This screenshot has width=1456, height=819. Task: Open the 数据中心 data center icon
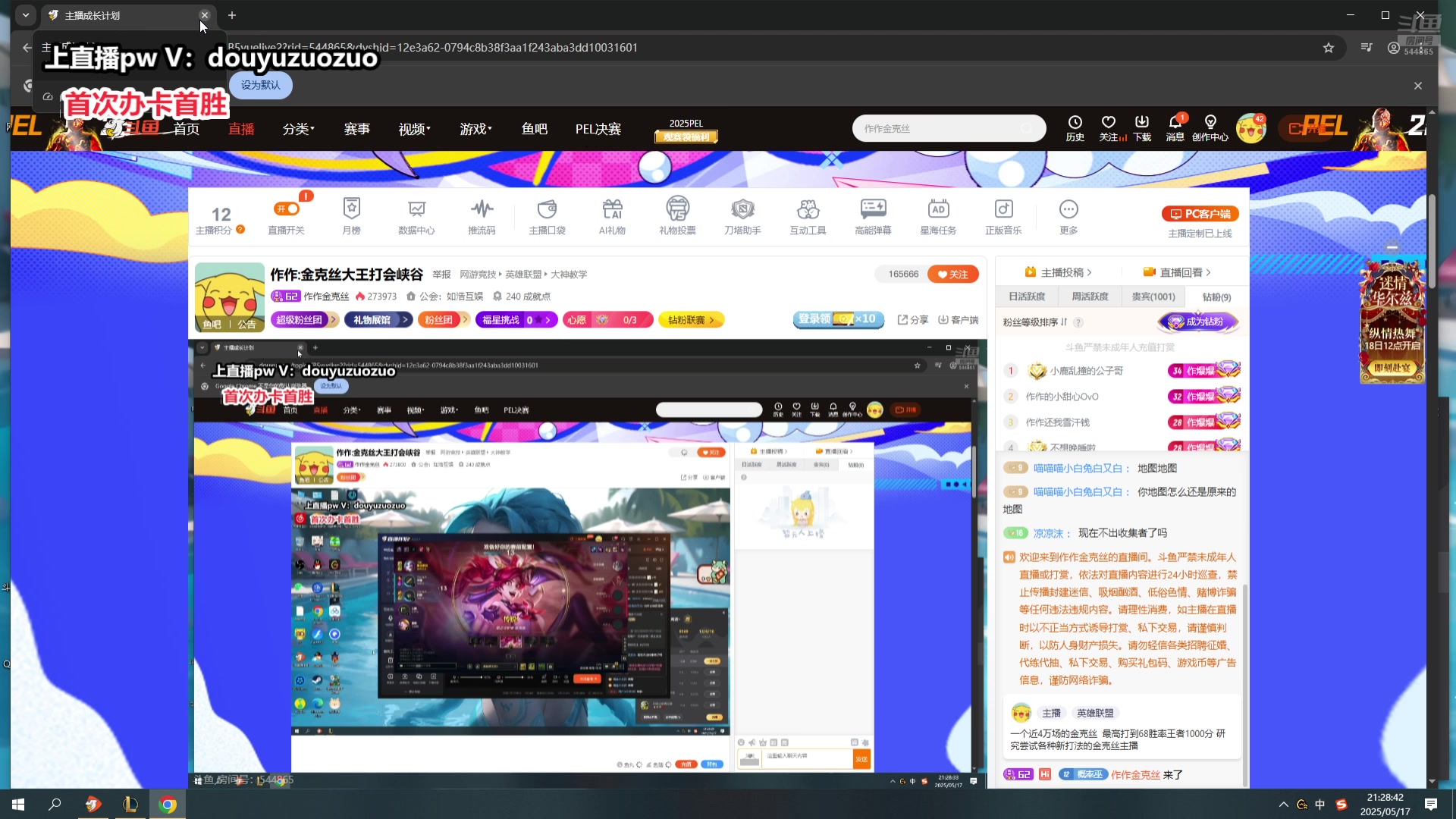416,215
